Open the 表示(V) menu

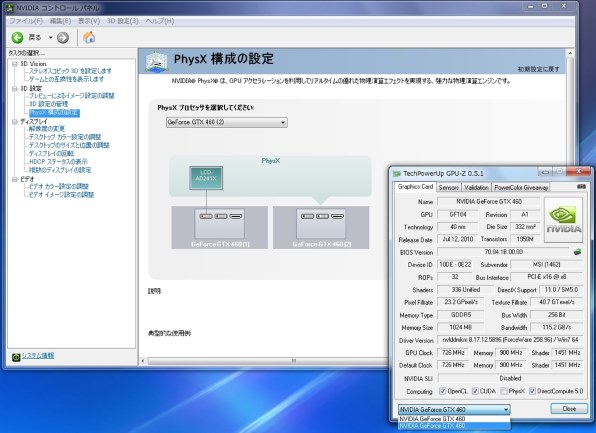tap(89, 21)
